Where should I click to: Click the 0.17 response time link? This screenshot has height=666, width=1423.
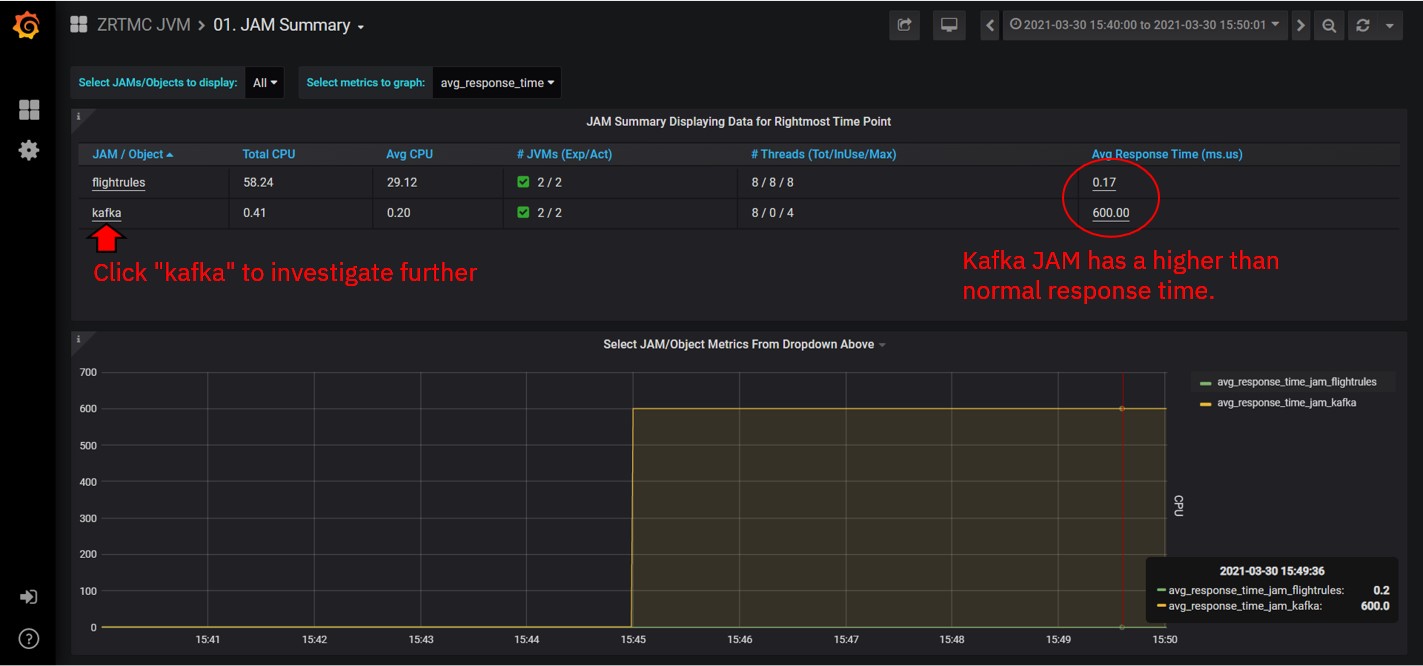[1104, 183]
